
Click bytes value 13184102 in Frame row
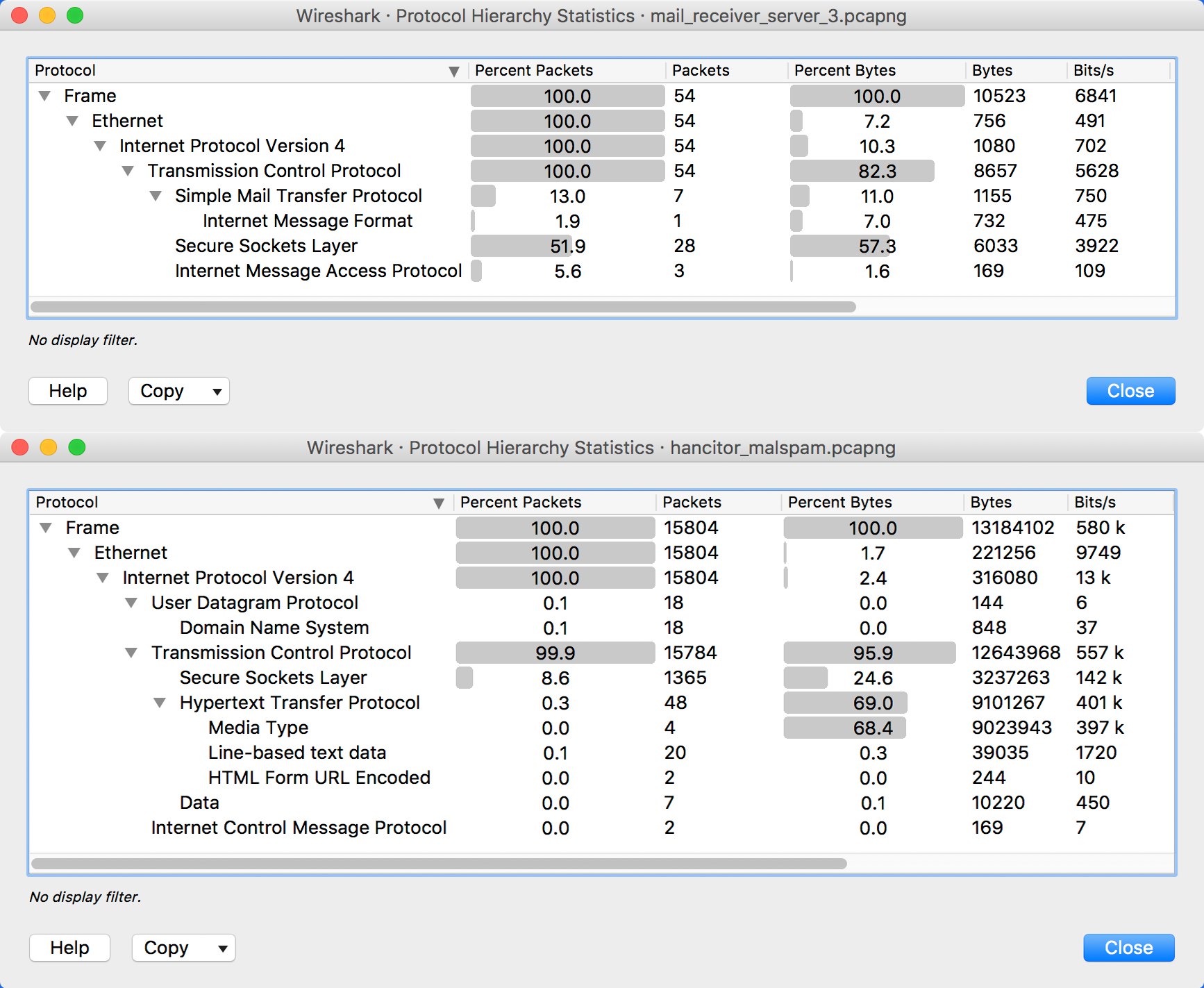pos(1013,528)
